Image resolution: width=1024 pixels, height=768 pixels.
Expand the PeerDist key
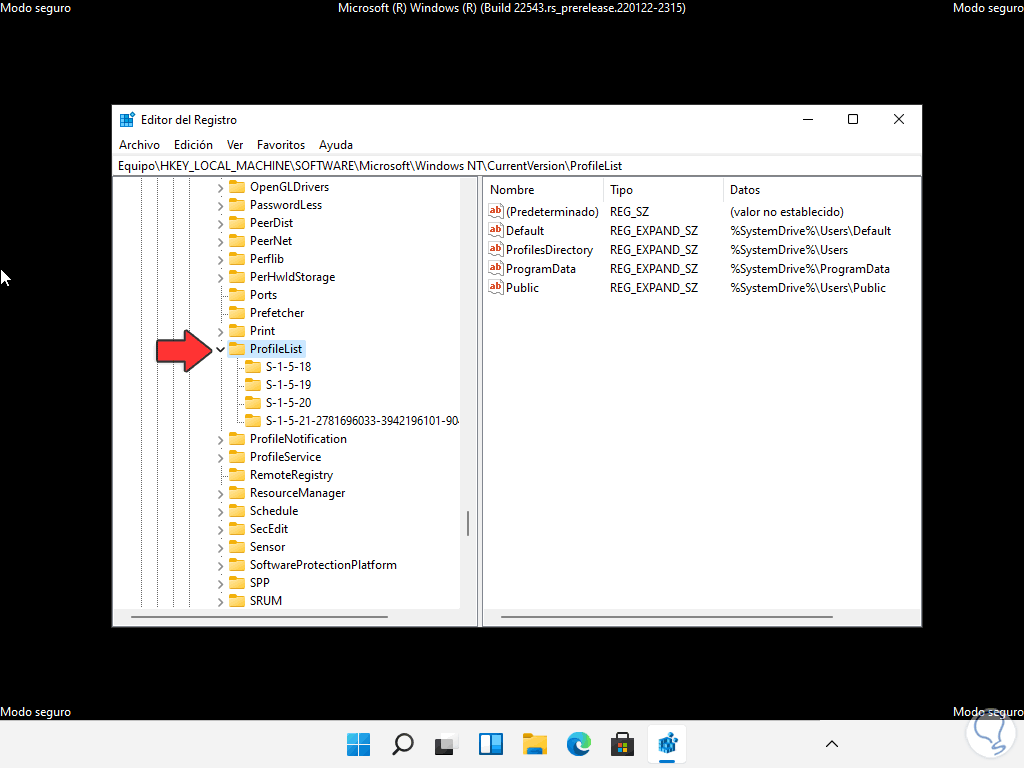(x=221, y=223)
